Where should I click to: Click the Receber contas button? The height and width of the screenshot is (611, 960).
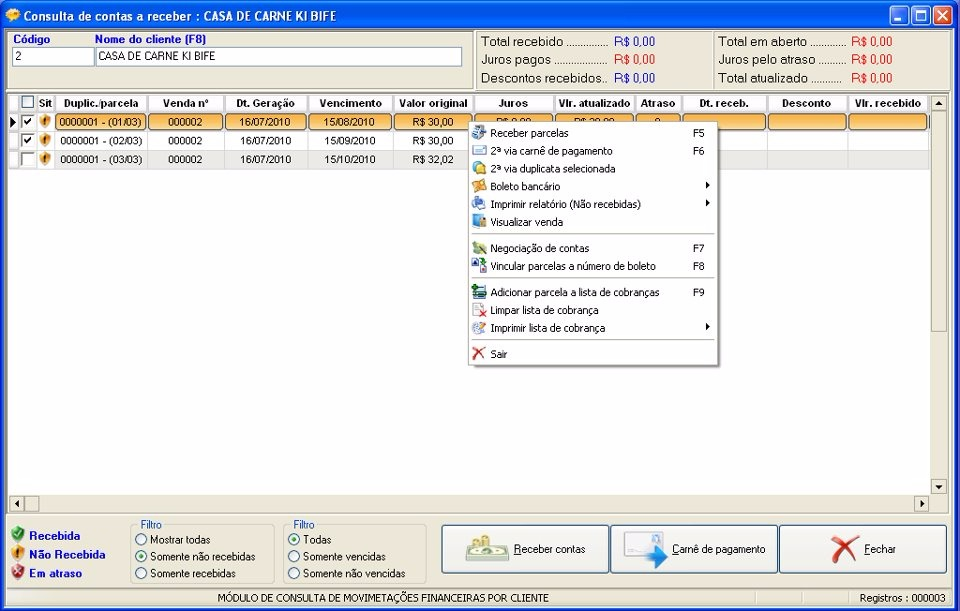[525, 549]
